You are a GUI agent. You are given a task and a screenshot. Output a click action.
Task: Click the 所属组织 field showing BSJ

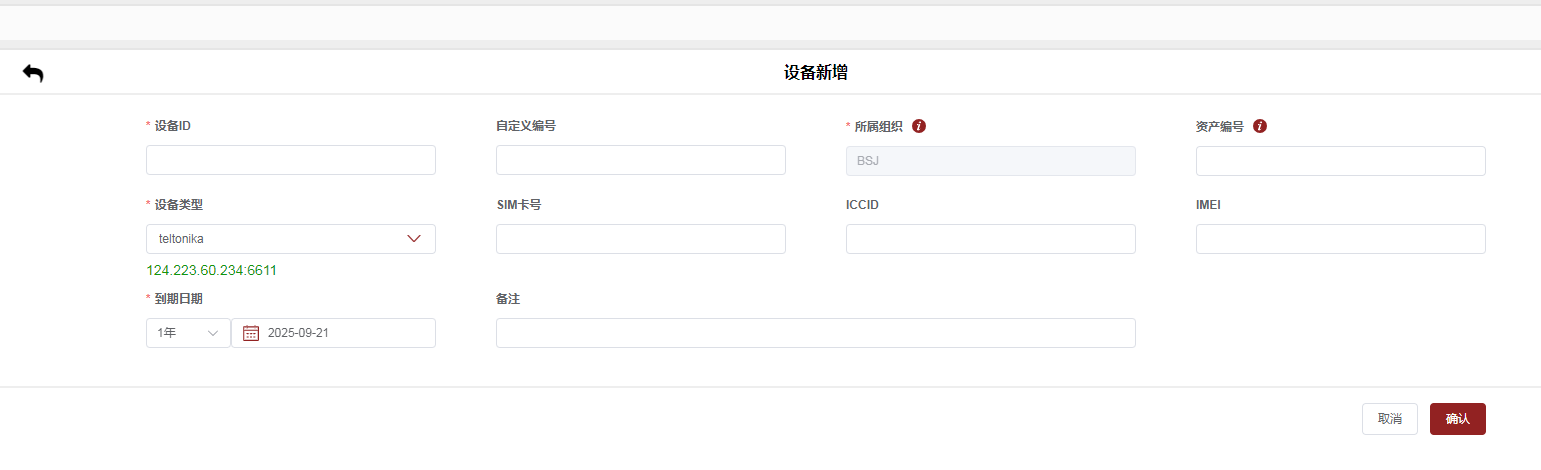click(x=990, y=160)
